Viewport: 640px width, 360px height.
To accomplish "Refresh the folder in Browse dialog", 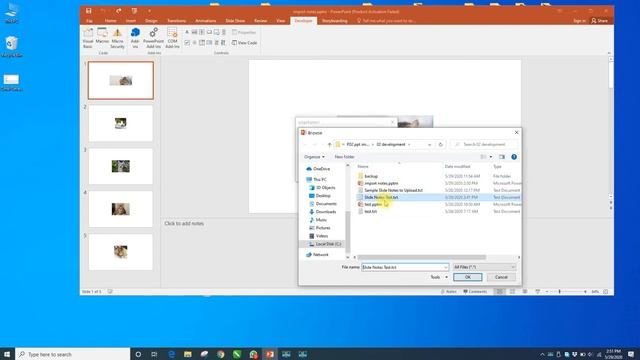I will [x=440, y=144].
